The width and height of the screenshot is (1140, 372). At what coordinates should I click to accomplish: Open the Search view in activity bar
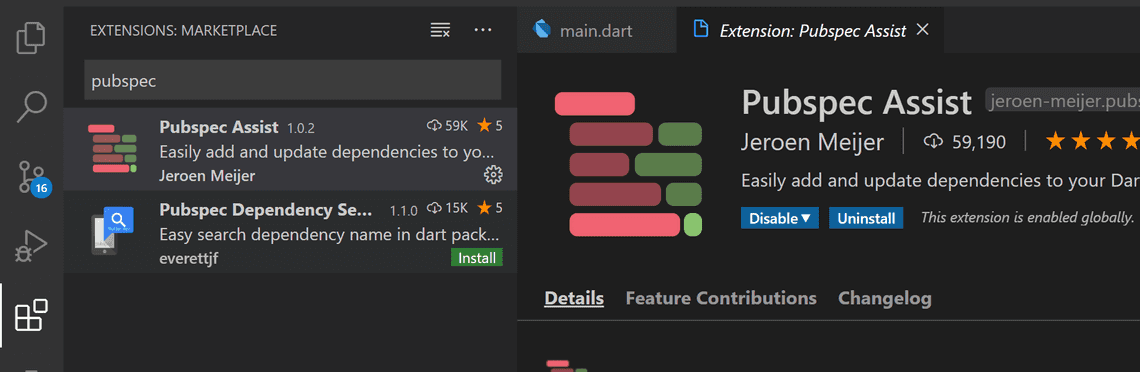(31, 107)
